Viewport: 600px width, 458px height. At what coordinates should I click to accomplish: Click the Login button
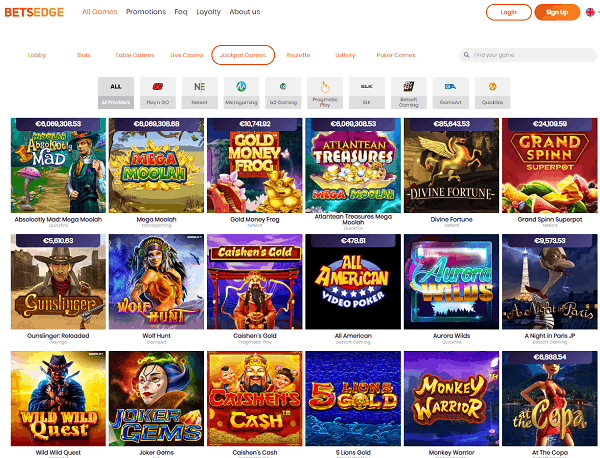pyautogui.click(x=509, y=12)
